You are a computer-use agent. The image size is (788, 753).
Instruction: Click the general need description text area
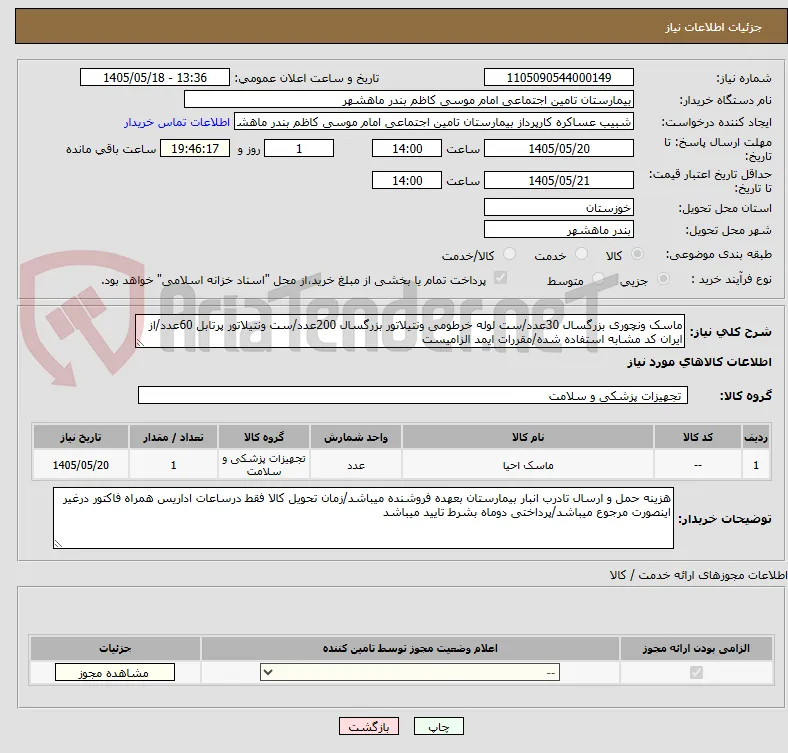(x=410, y=332)
